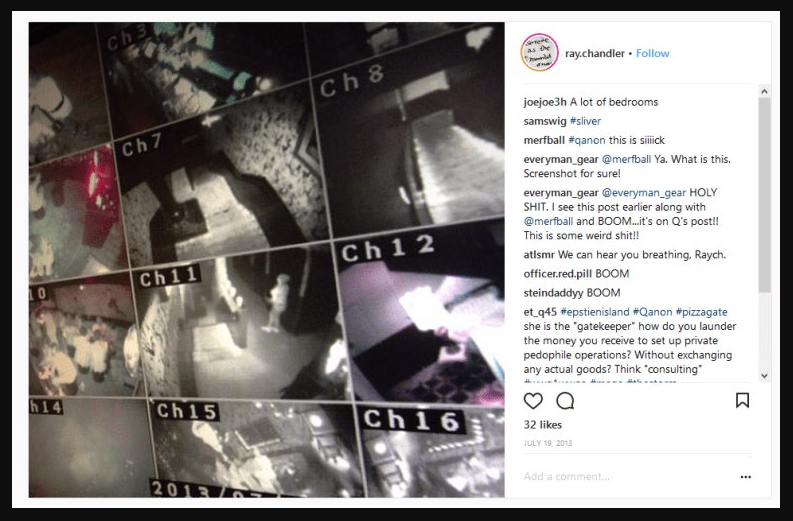Open comments via speech bubble icon
This screenshot has height=521, width=793.
point(565,401)
